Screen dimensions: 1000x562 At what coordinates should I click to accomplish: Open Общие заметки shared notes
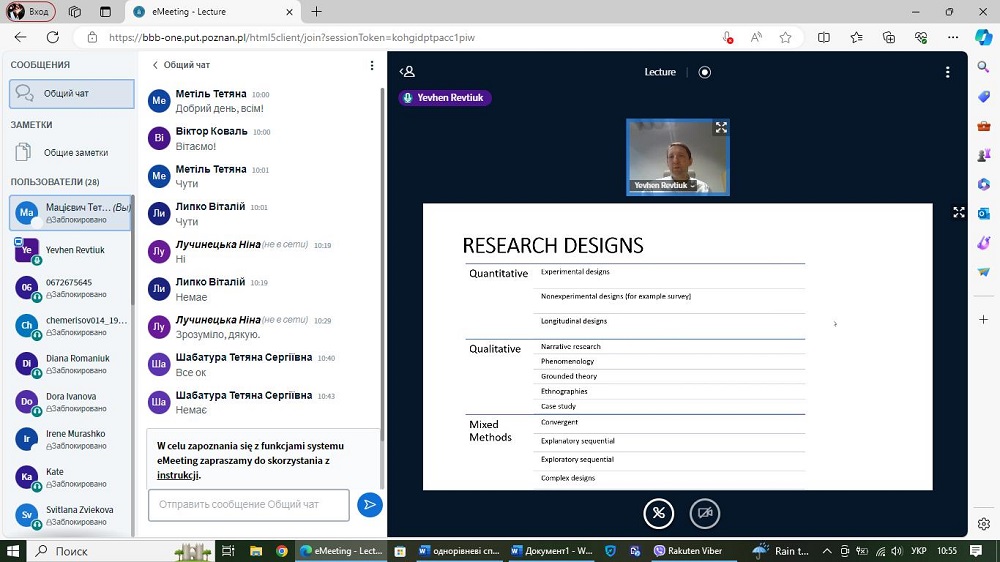point(71,153)
